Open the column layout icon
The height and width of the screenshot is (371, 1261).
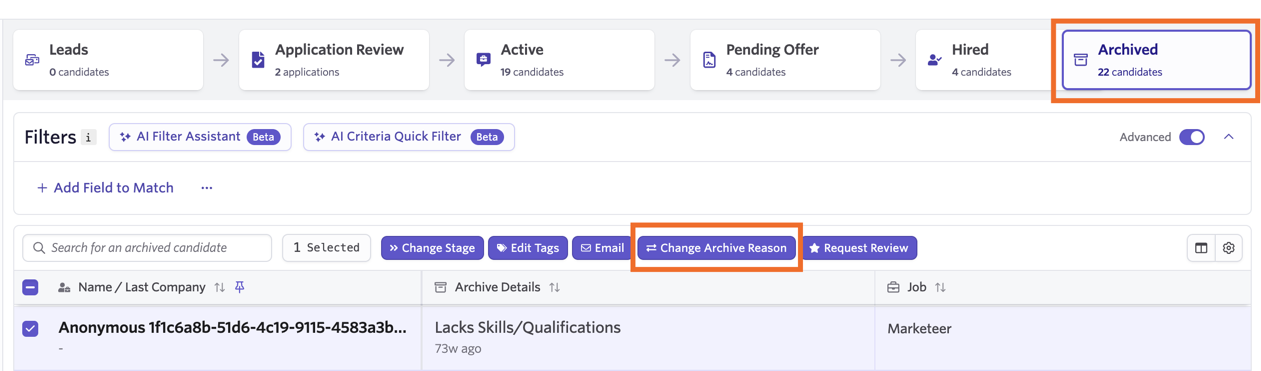1201,248
